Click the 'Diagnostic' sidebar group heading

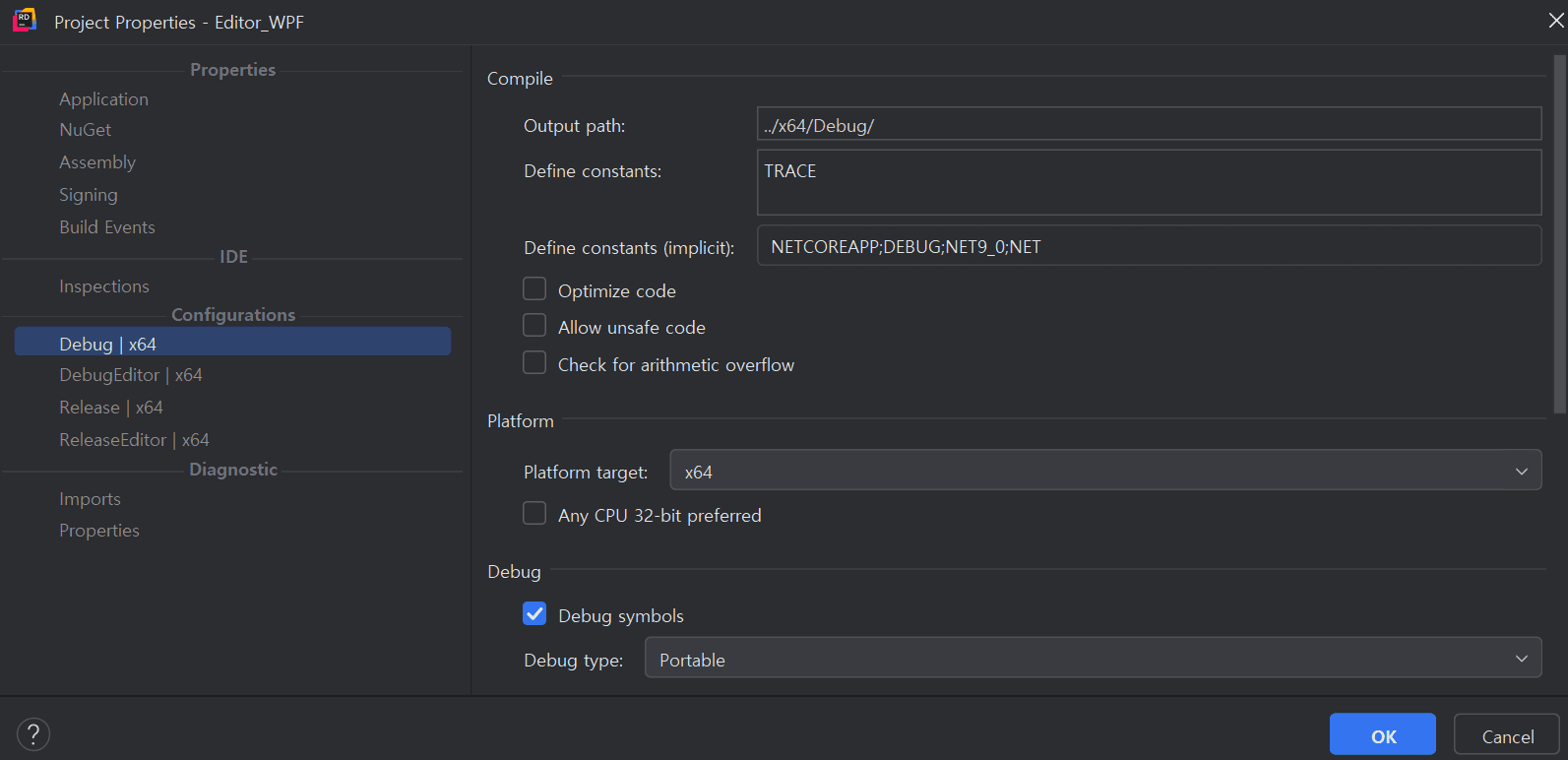coord(233,470)
